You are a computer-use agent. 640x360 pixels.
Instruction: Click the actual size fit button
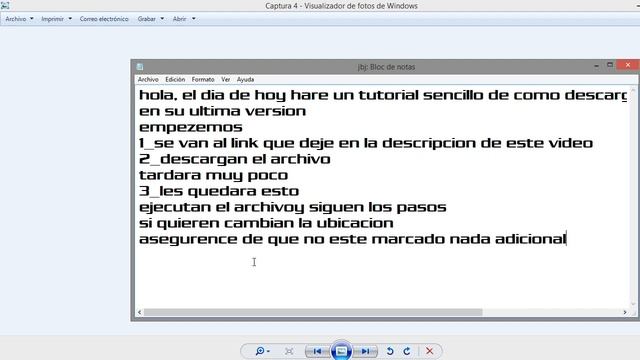(289, 351)
